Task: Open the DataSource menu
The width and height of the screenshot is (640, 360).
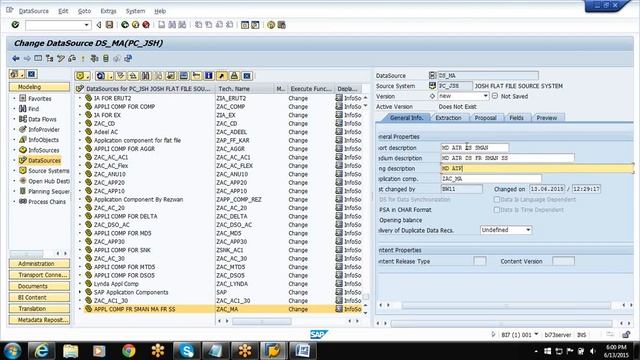Action: point(33,11)
